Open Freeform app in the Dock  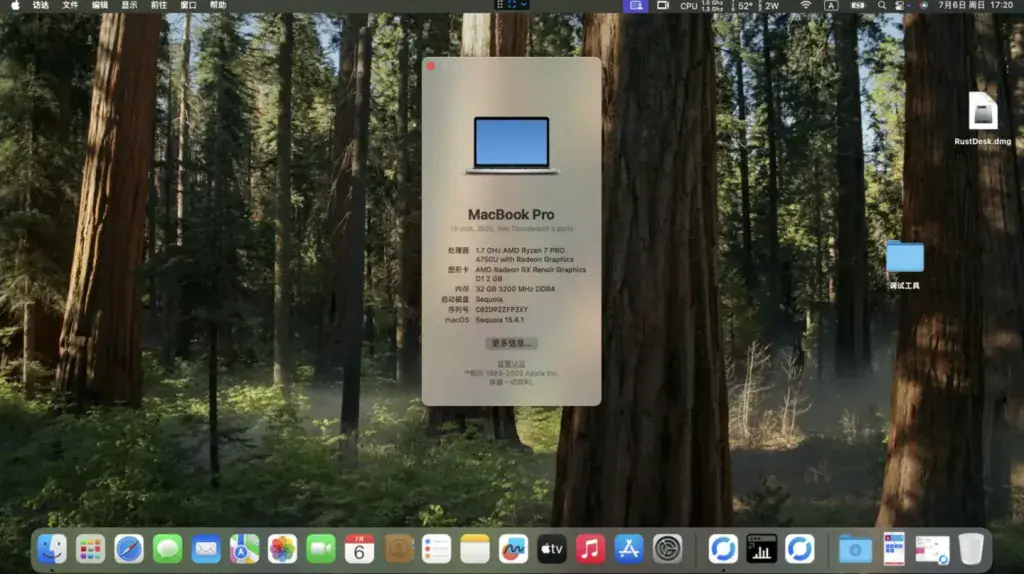point(513,549)
